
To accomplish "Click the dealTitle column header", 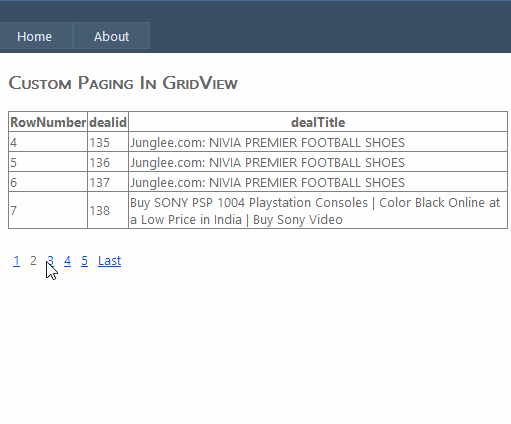I will [x=318, y=122].
